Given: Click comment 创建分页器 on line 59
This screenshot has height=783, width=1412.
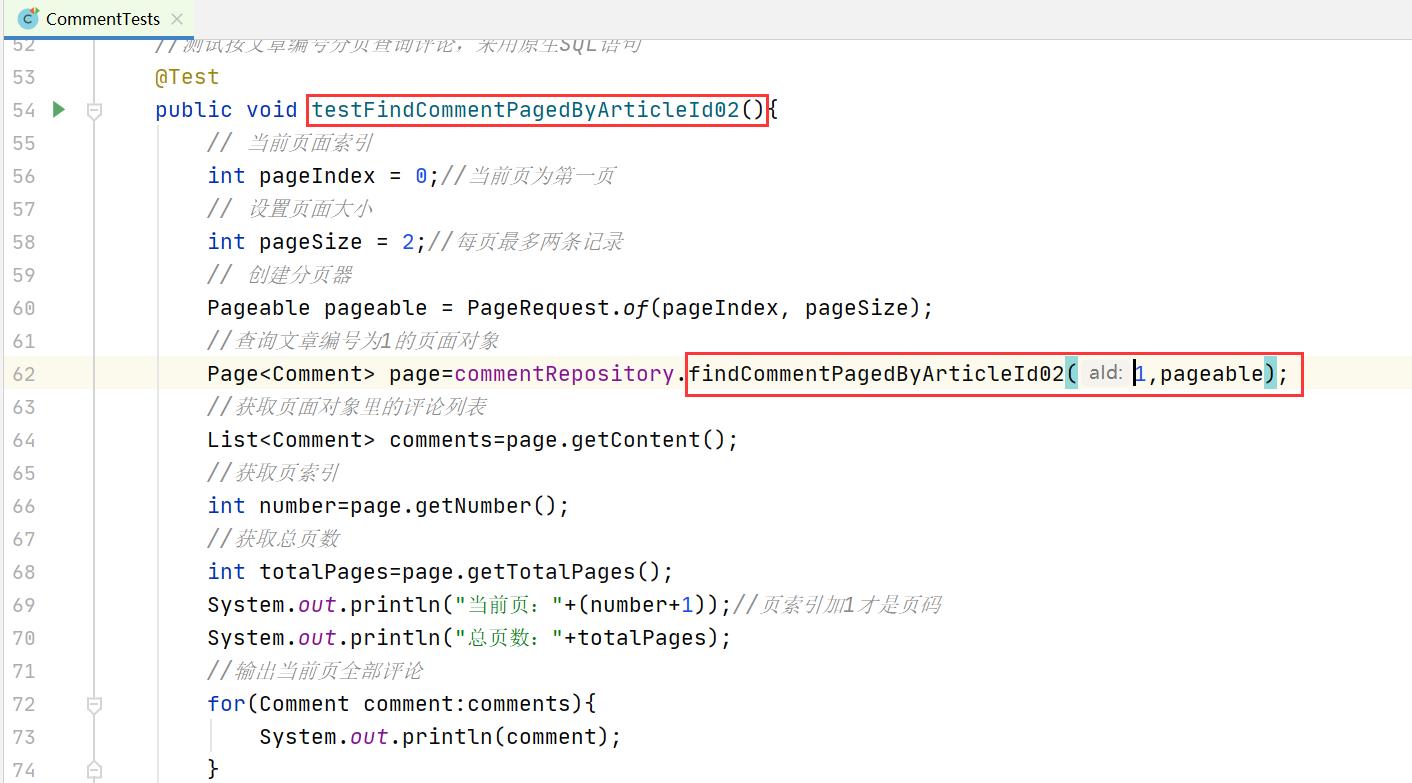Looking at the screenshot, I should pos(280,275).
